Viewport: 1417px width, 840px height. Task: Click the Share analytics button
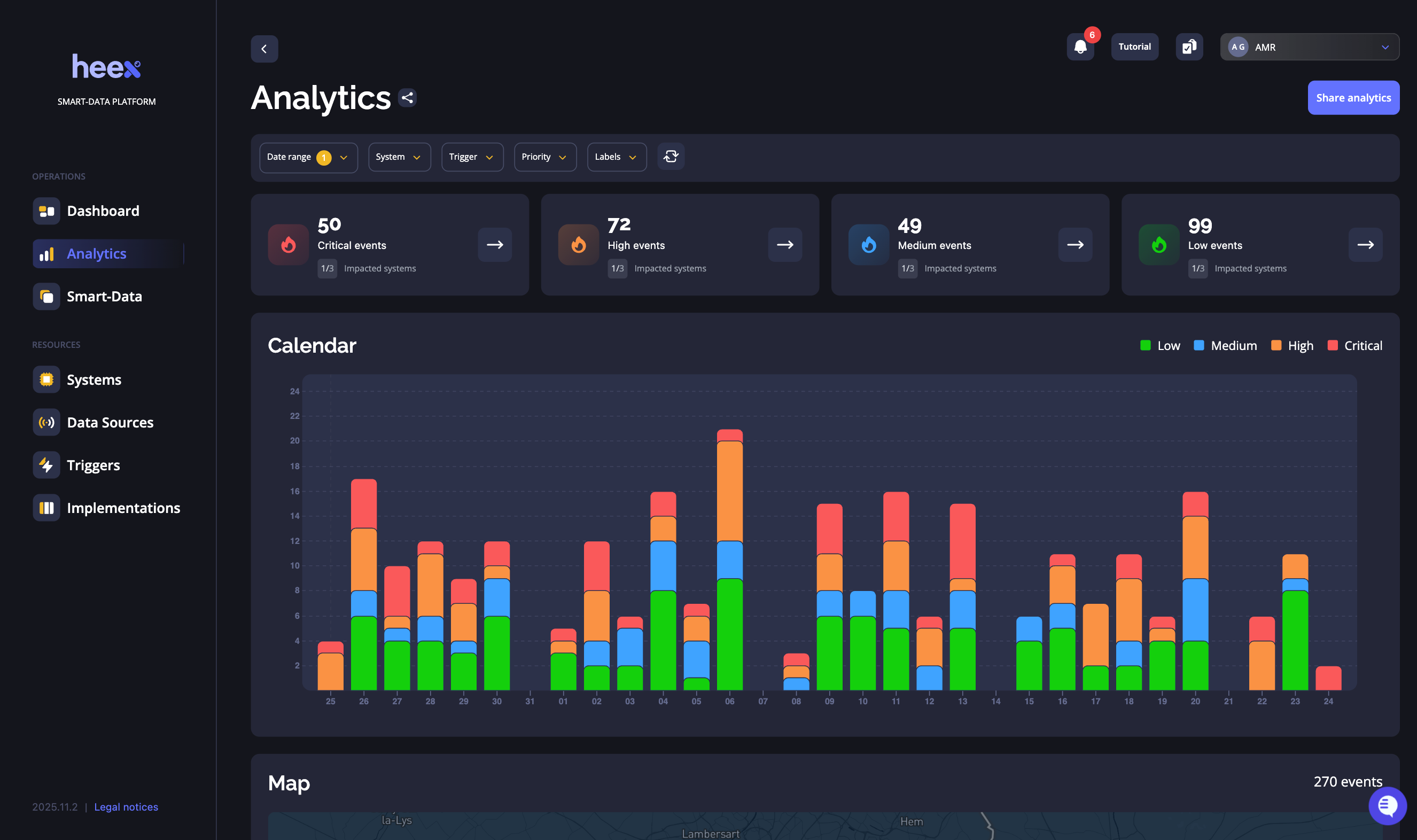[1353, 97]
